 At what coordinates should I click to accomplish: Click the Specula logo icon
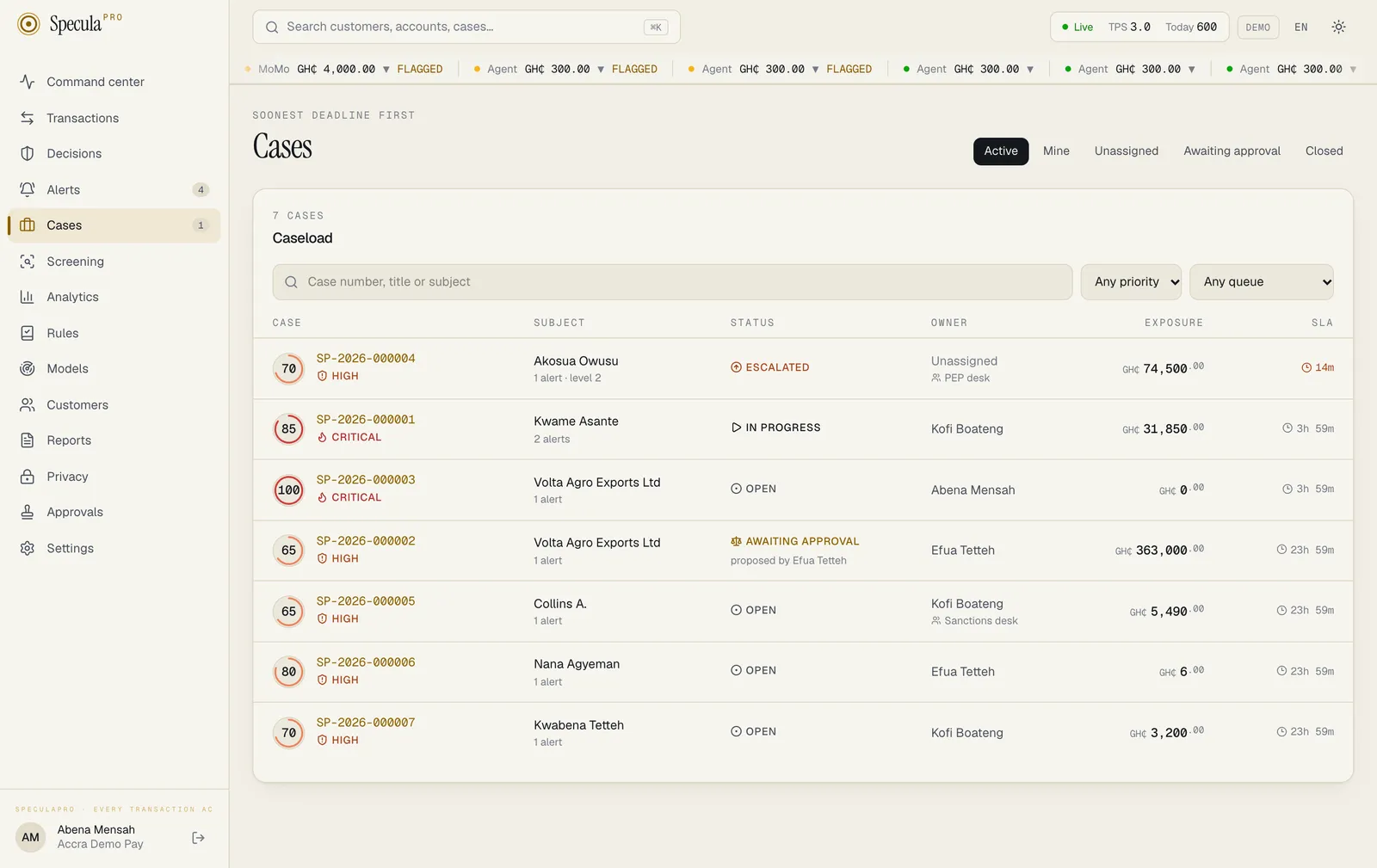(28, 24)
